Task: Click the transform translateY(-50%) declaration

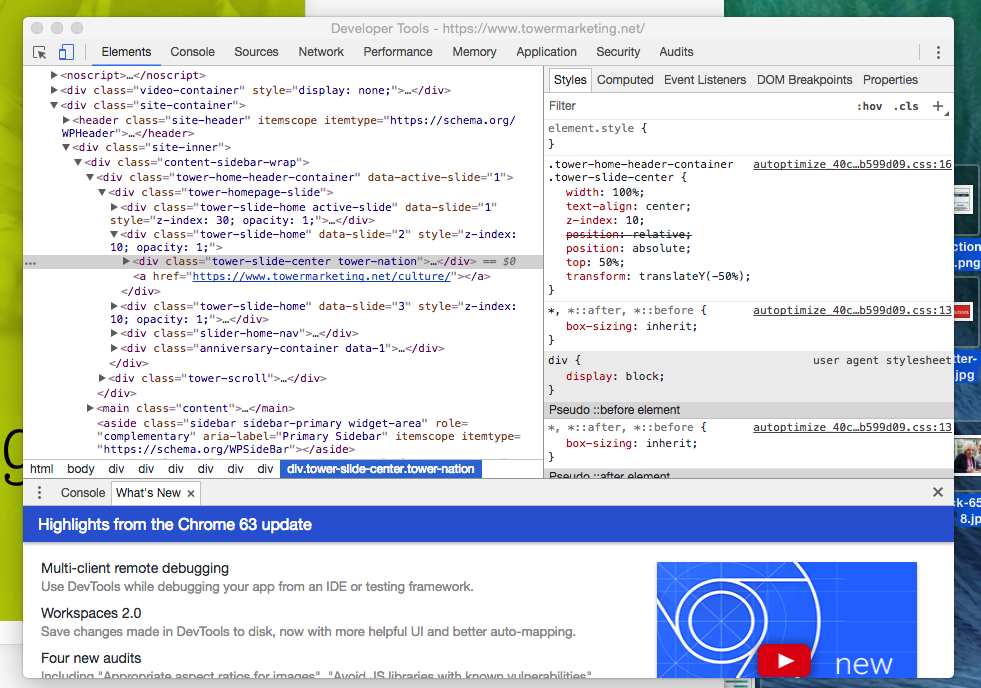Action: [x=658, y=276]
